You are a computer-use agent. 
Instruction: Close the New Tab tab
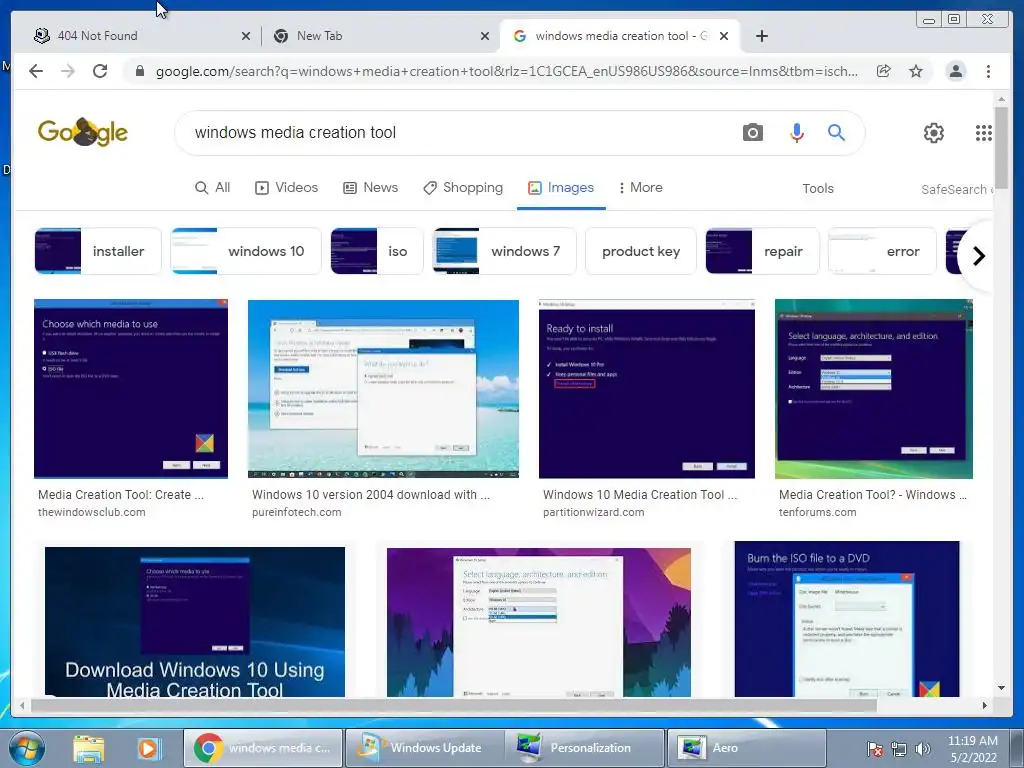(485, 36)
